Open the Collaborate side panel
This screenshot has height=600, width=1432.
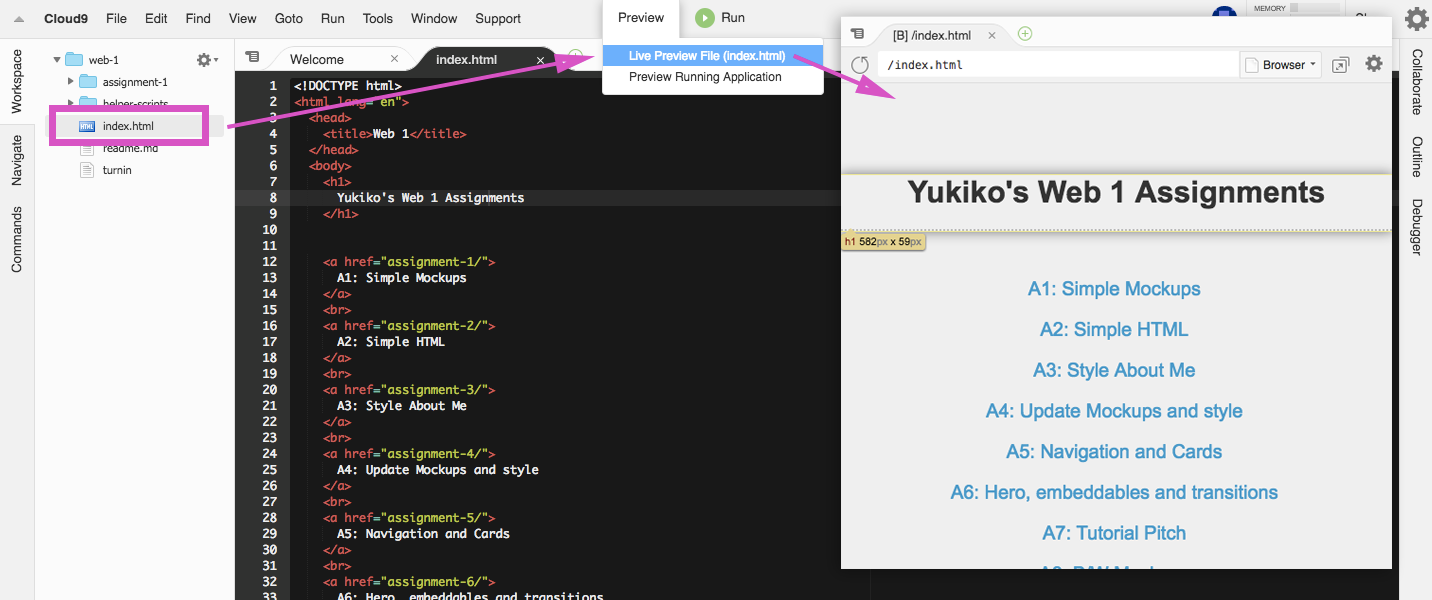coord(1417,81)
